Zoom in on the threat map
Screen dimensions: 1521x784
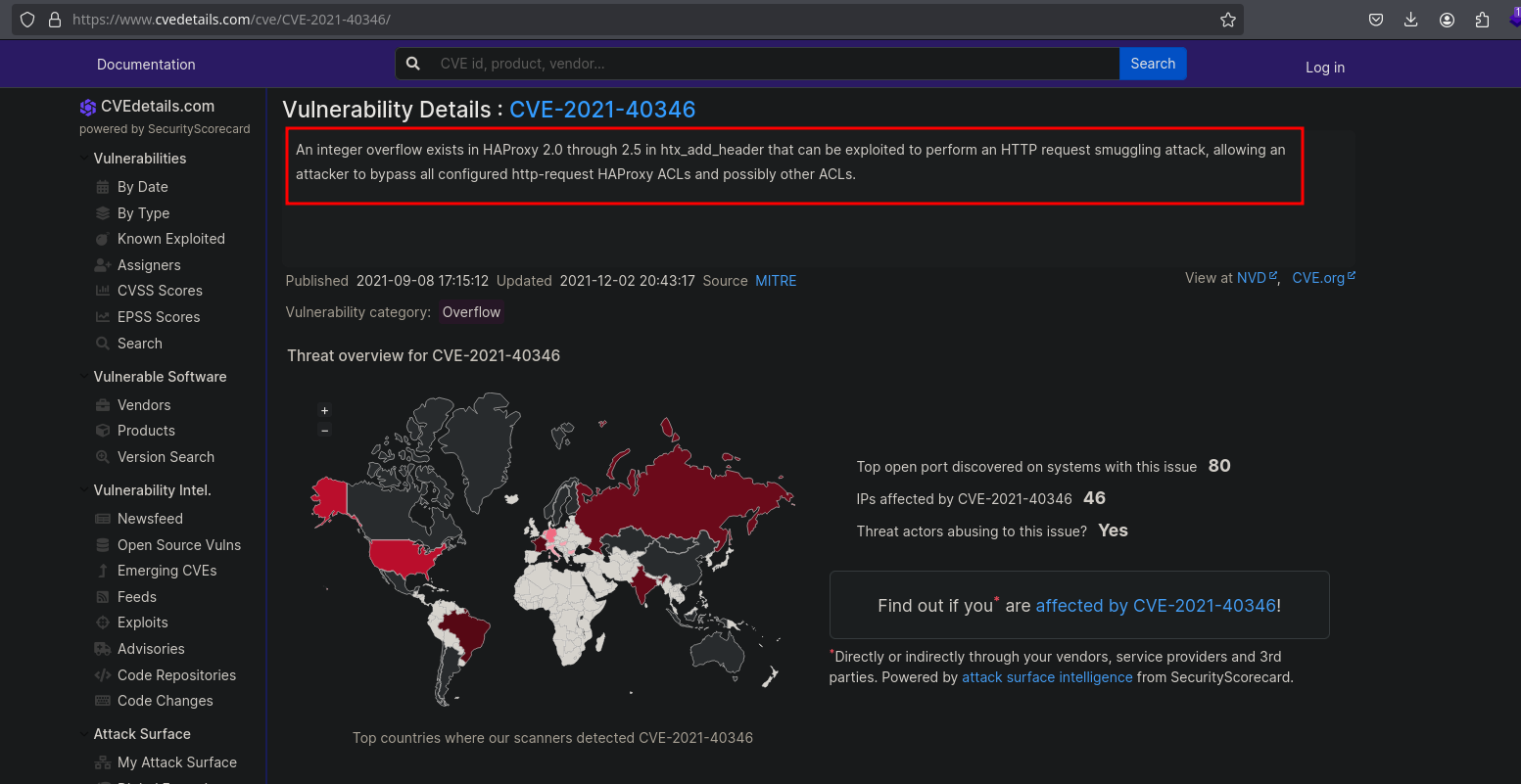coord(325,411)
